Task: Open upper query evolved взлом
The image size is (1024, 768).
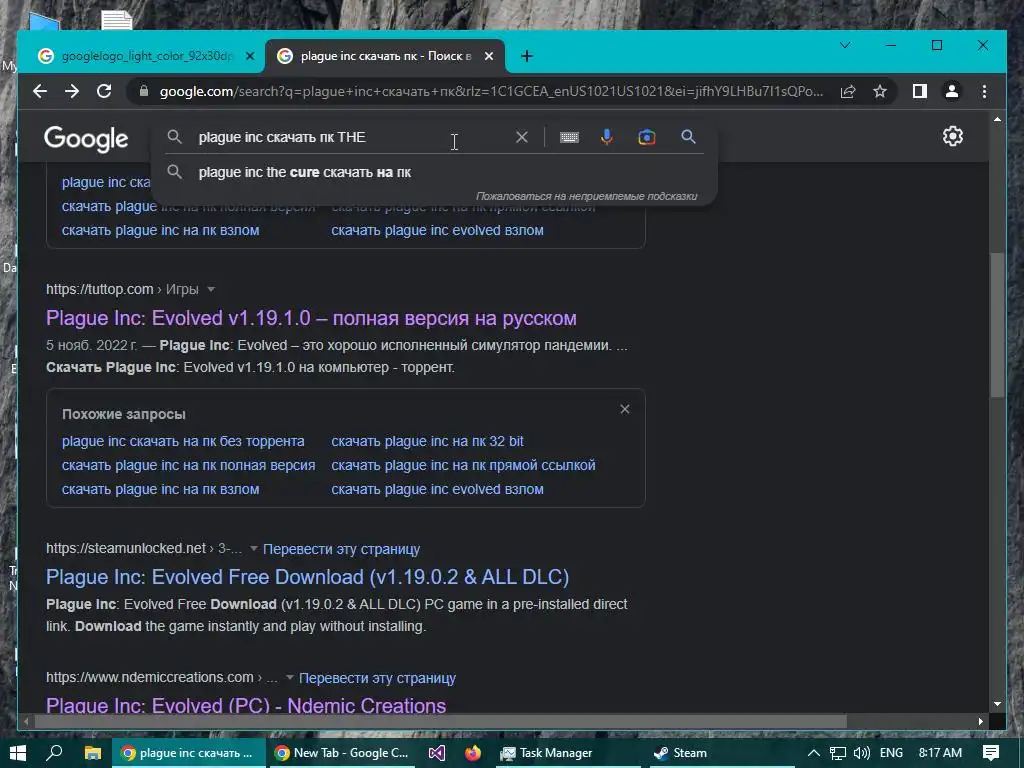Action: tap(437, 231)
